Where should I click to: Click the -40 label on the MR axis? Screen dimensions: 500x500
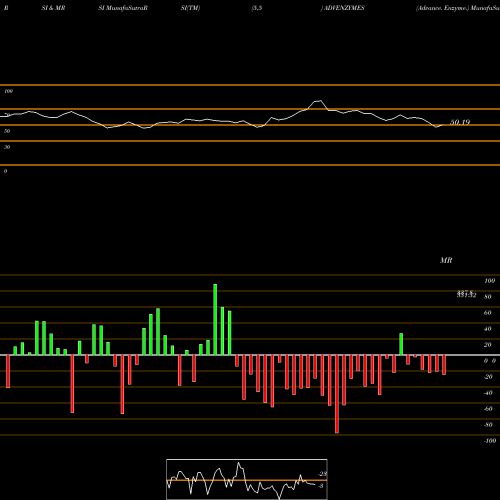pyautogui.click(x=488, y=393)
